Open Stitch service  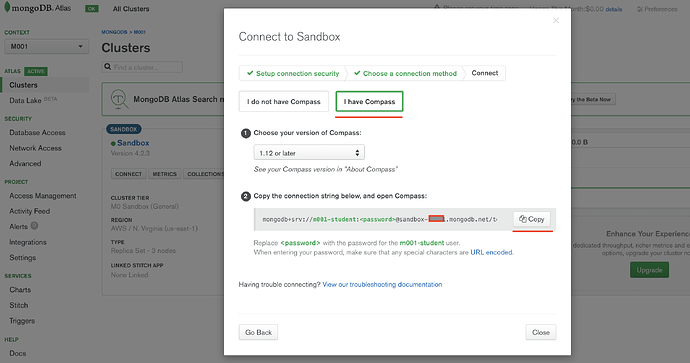point(18,305)
